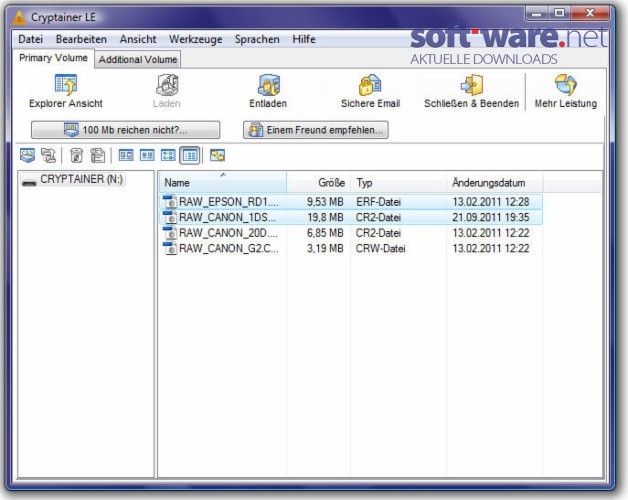Click CR2-Datei type of RAW_CANON_1DS
628x500 pixels.
point(378,218)
